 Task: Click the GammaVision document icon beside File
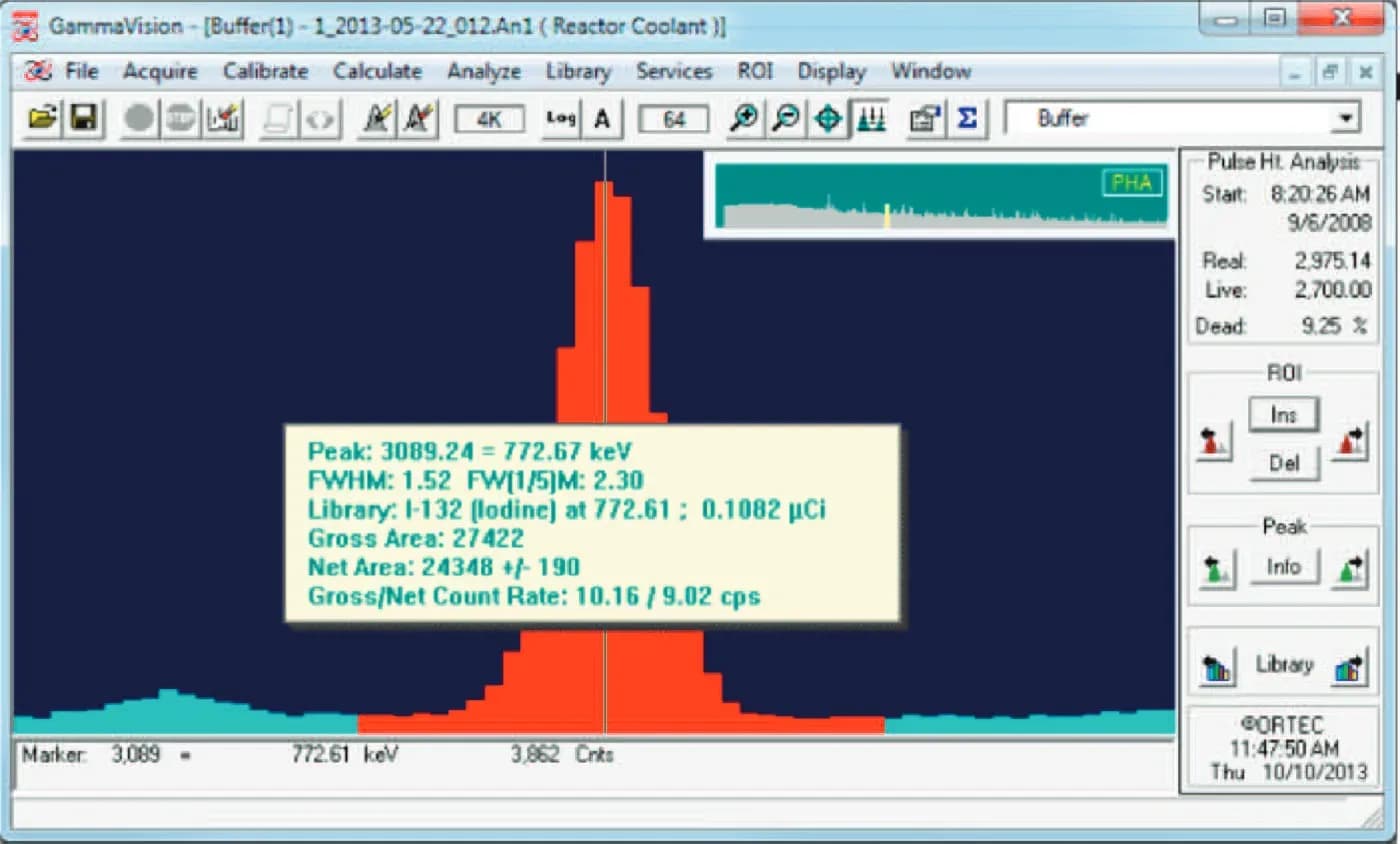pyautogui.click(x=38, y=71)
